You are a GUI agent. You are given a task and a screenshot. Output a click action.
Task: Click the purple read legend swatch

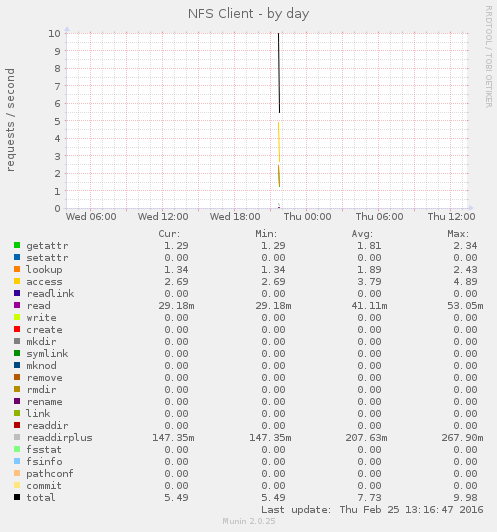coord(17,305)
